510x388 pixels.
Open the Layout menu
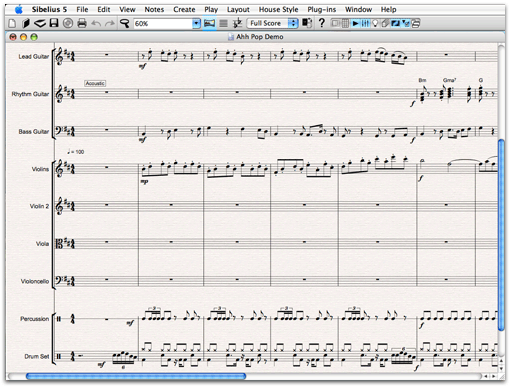click(x=238, y=9)
